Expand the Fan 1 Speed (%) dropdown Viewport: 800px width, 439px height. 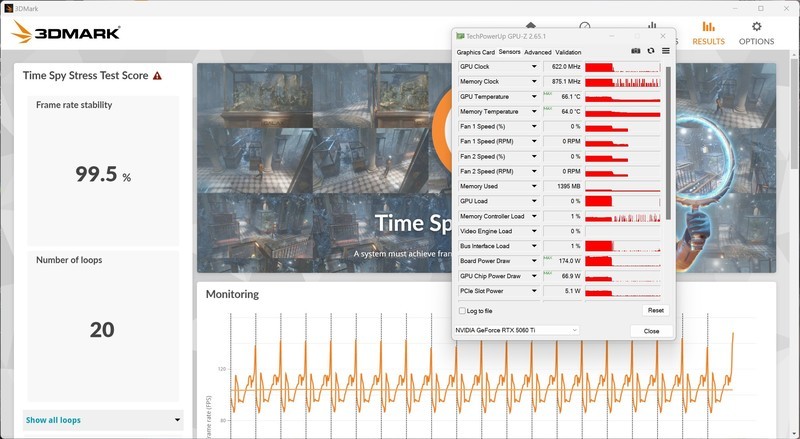(534, 127)
